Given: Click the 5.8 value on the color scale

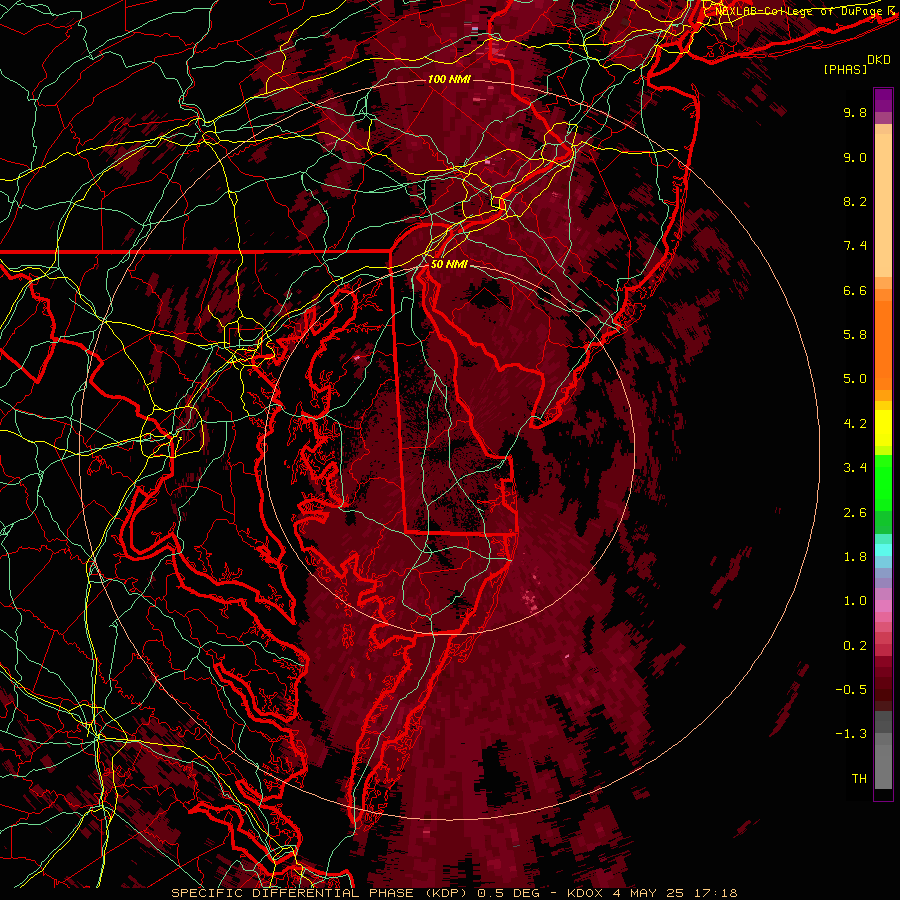Looking at the screenshot, I should coord(855,335).
